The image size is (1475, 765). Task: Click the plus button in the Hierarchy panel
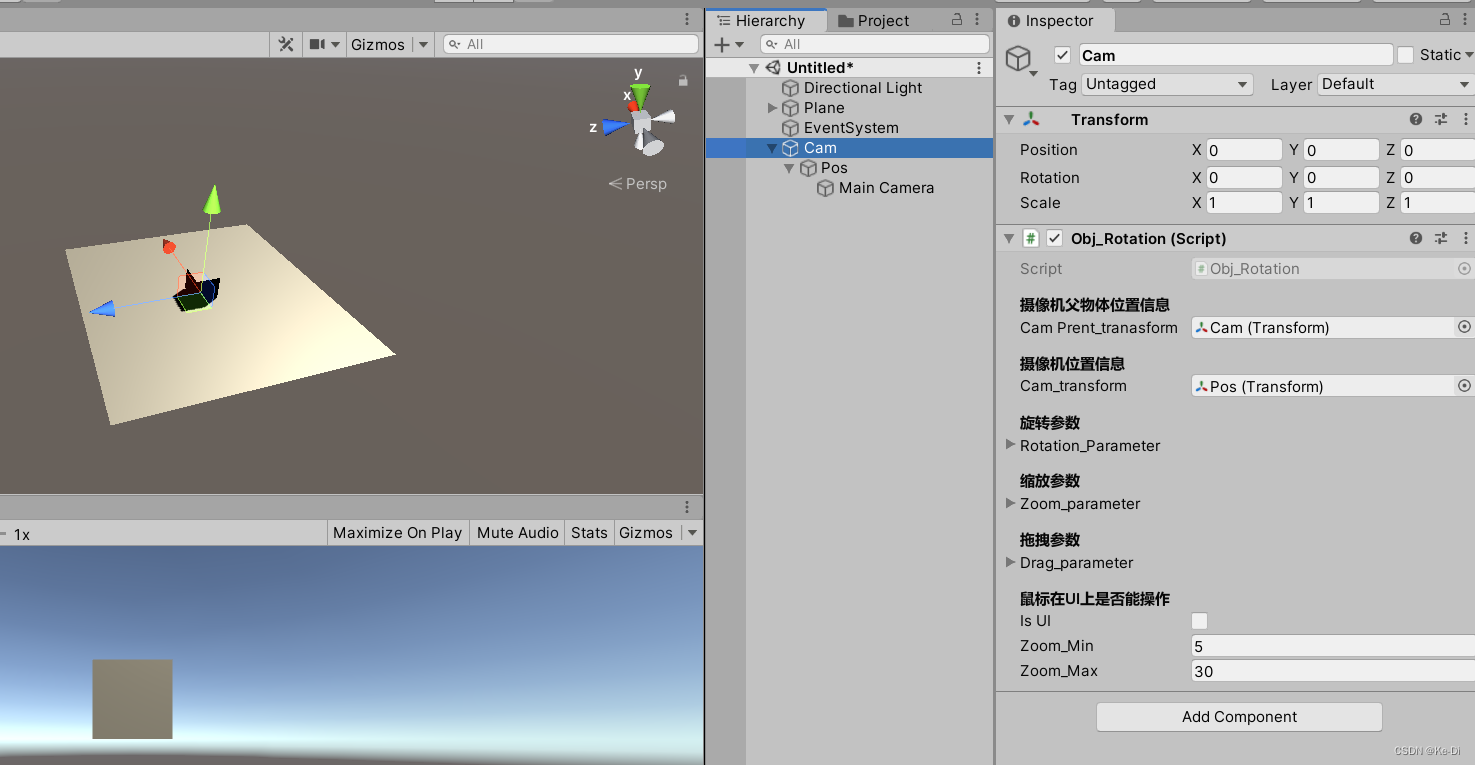(x=721, y=44)
